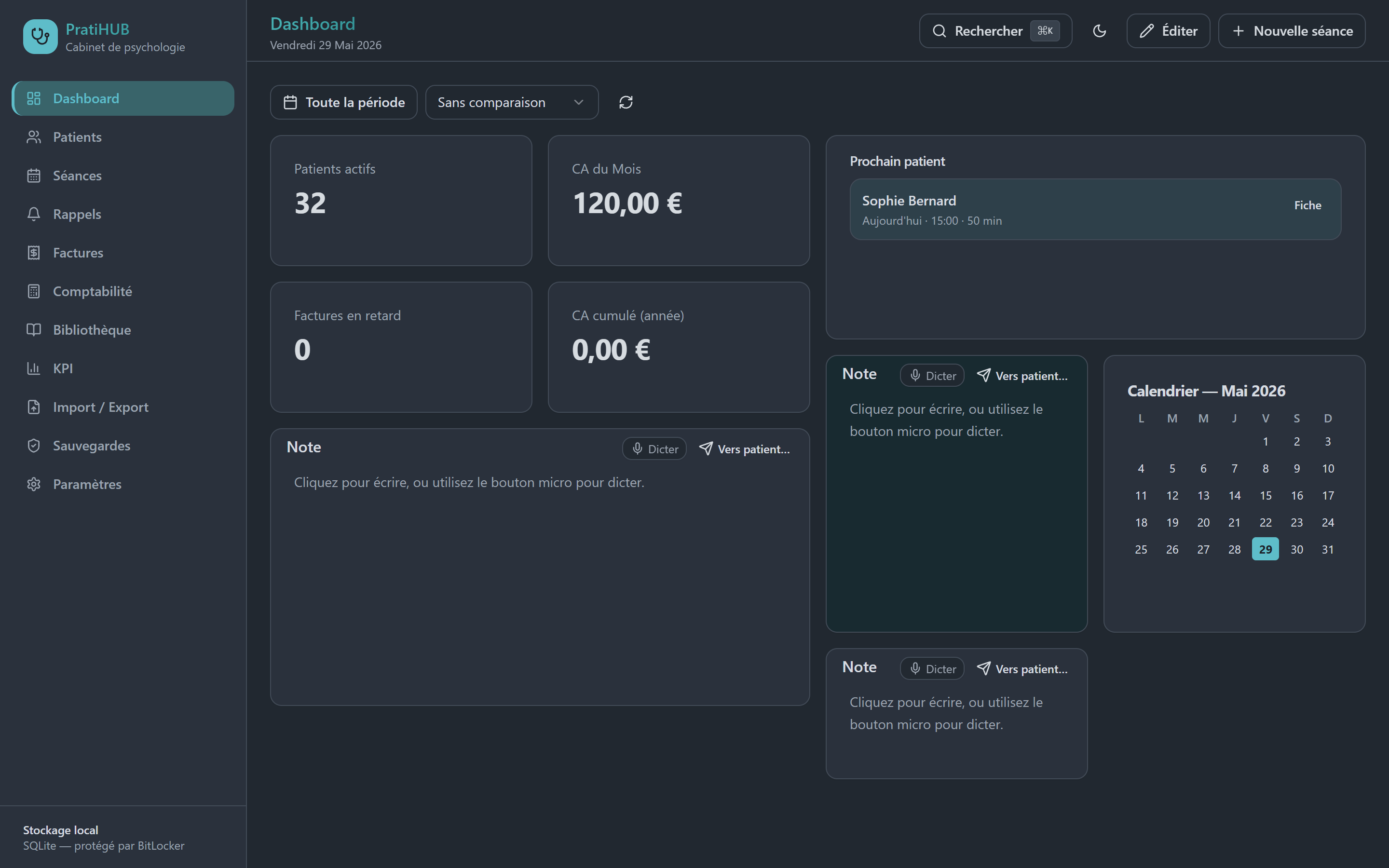Select day 30 in the calendar

coord(1296,549)
